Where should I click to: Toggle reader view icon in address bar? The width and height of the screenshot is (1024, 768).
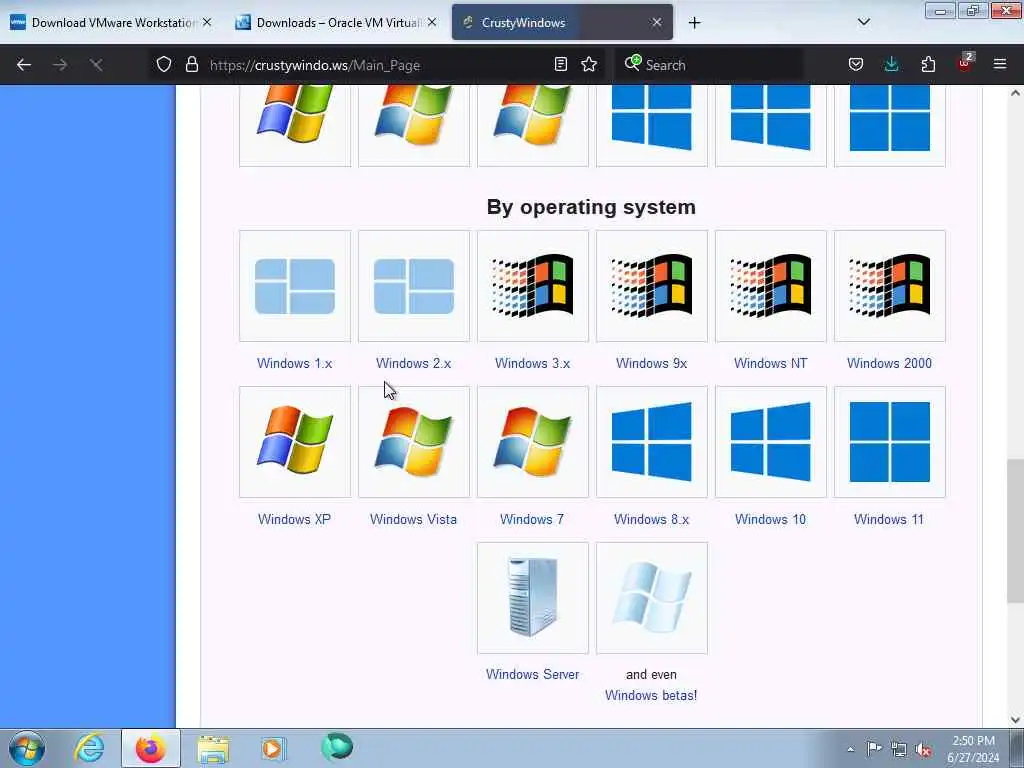(560, 64)
